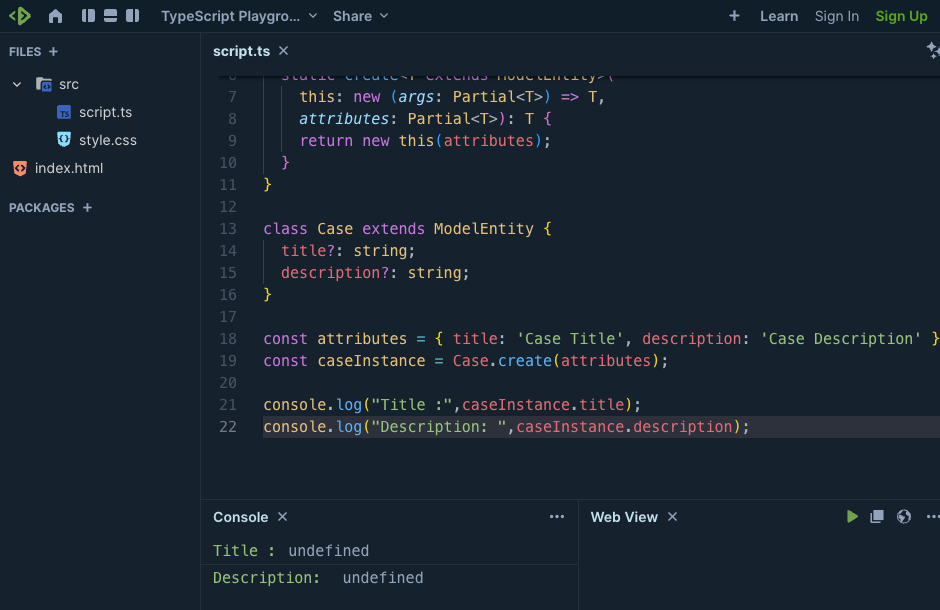Viewport: 940px width, 610px height.
Task: Click the Sign Up button
Action: click(901, 16)
